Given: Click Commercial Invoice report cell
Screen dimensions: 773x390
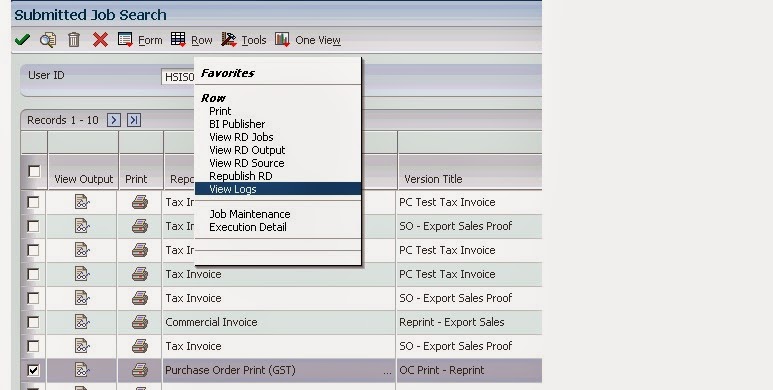Looking at the screenshot, I should [279, 322].
